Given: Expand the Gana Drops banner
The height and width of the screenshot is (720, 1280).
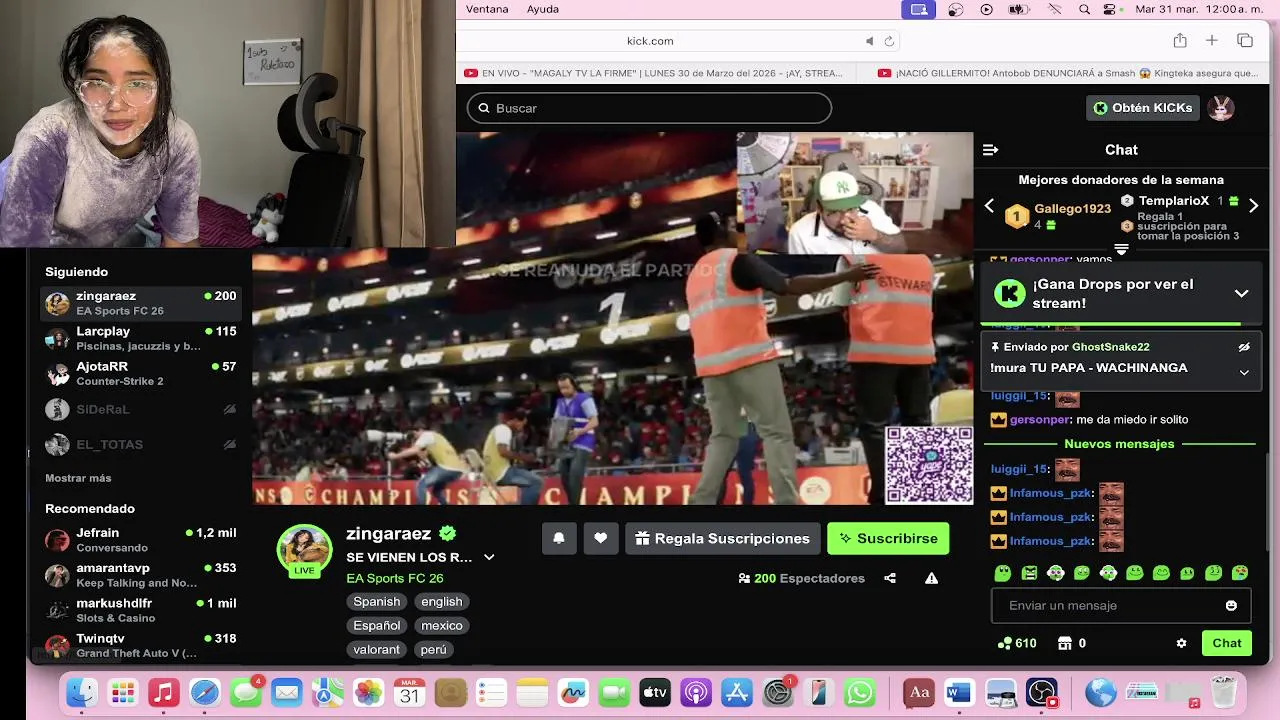Looking at the screenshot, I should click(1241, 293).
